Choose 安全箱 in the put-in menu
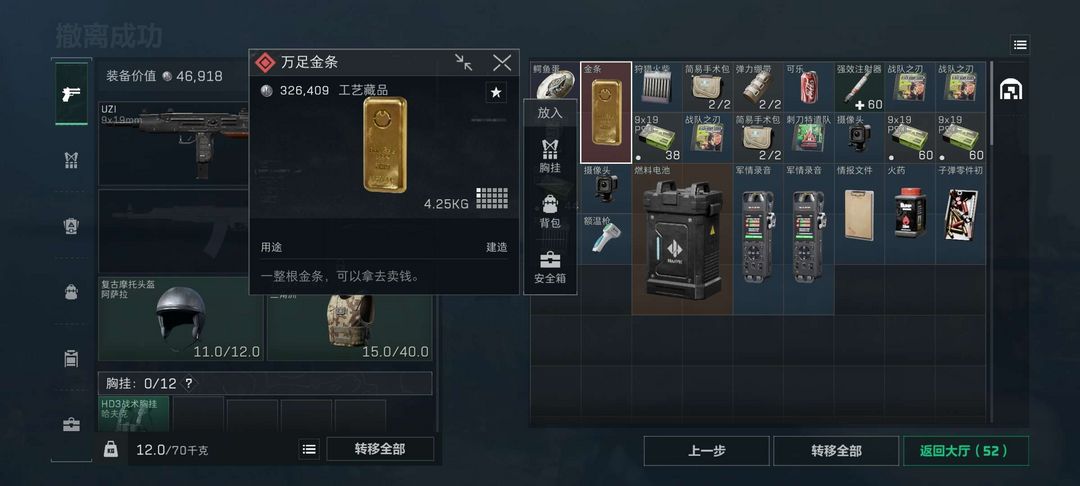 pyautogui.click(x=550, y=268)
